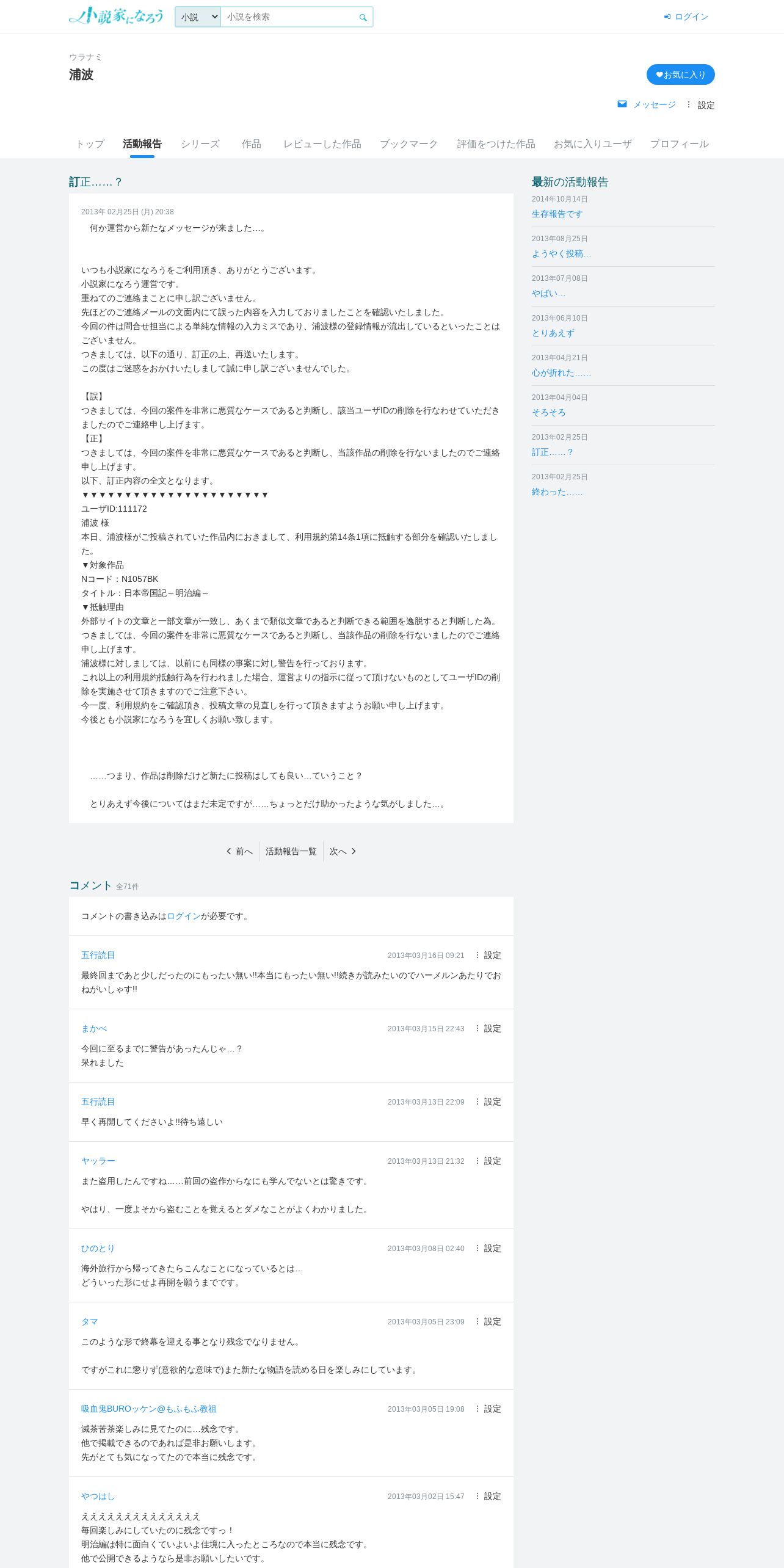Open commenter ヤッラー profile
This screenshot has width=784, height=1568.
click(98, 1161)
